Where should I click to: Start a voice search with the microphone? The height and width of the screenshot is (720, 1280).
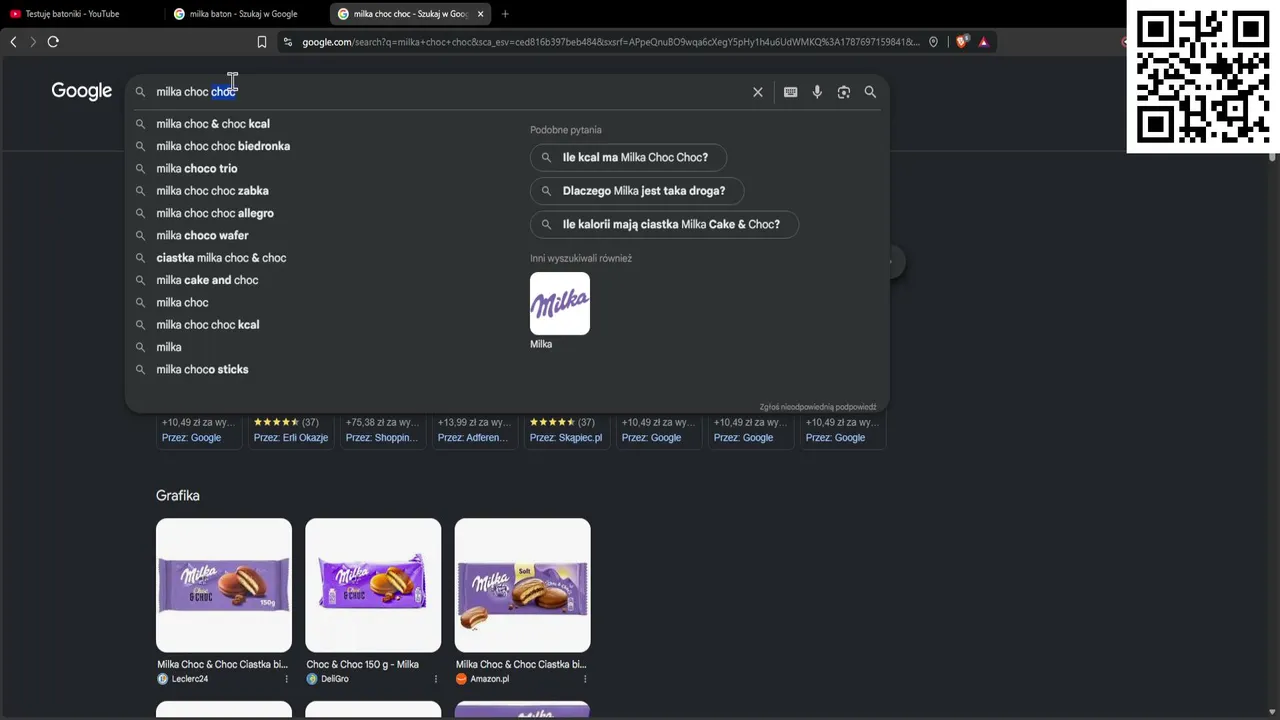point(817,92)
